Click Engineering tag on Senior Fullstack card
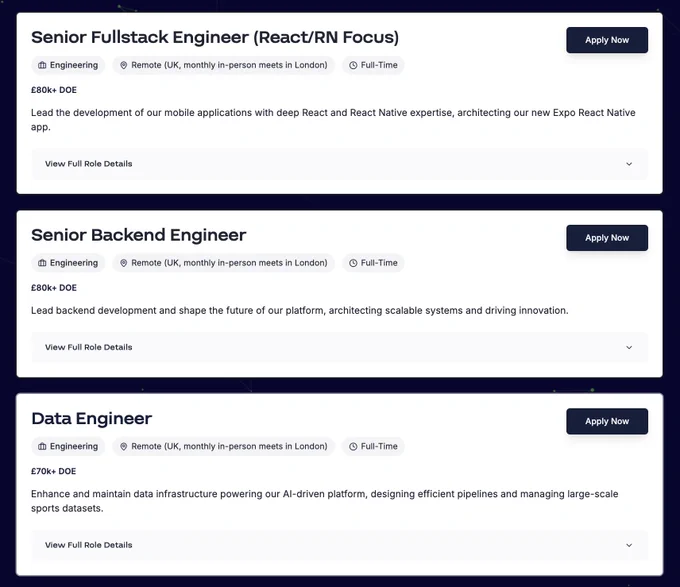The image size is (680, 587). (x=68, y=65)
